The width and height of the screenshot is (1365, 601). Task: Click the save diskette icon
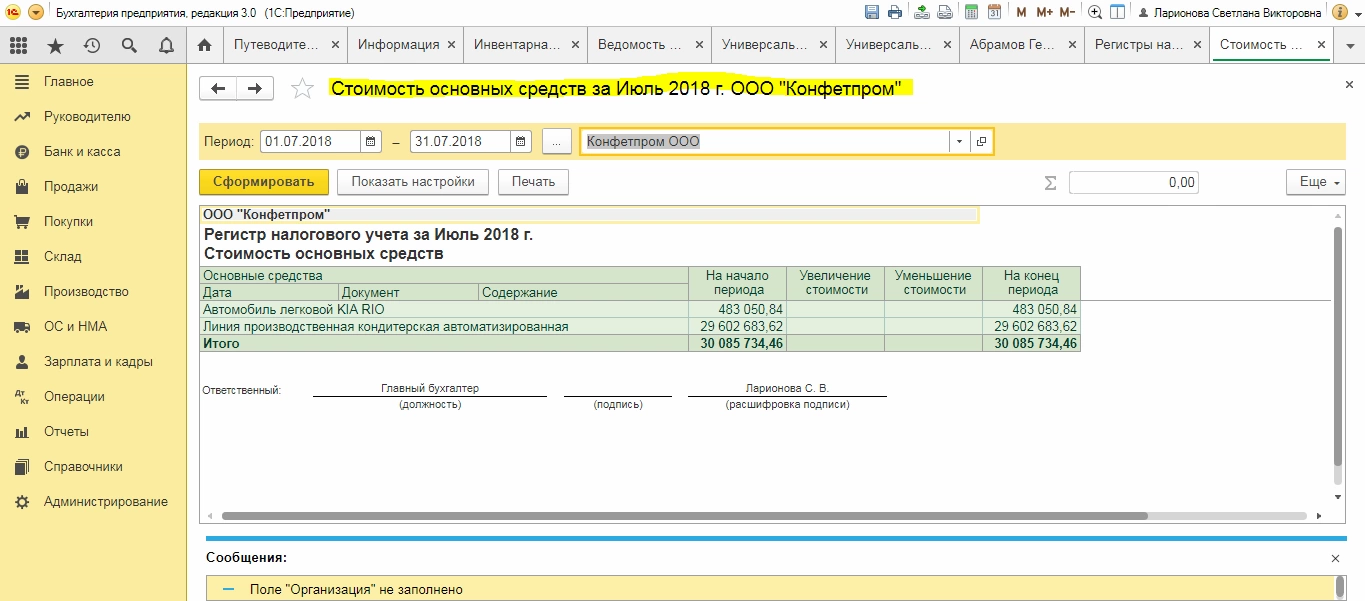[871, 13]
